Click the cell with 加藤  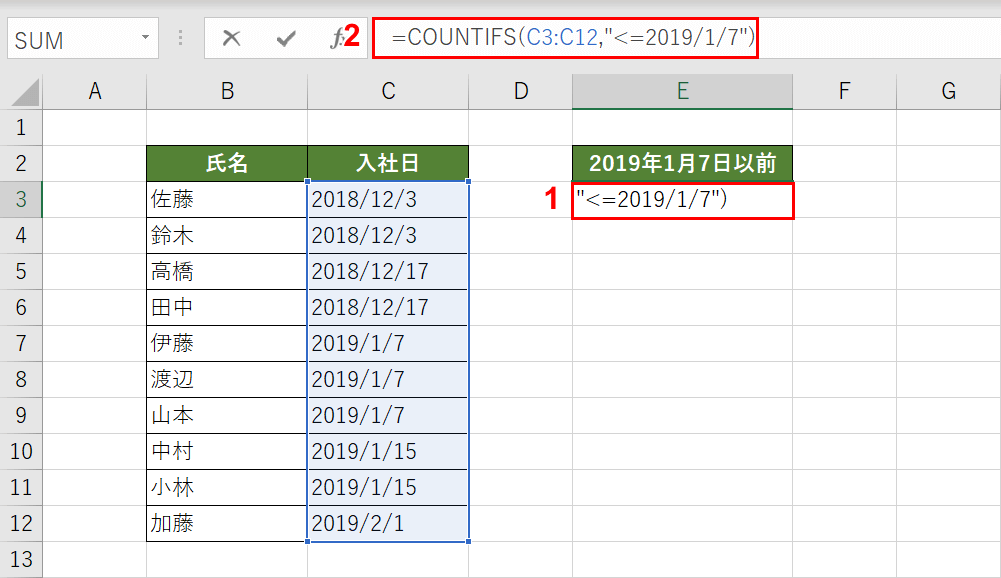(226, 523)
